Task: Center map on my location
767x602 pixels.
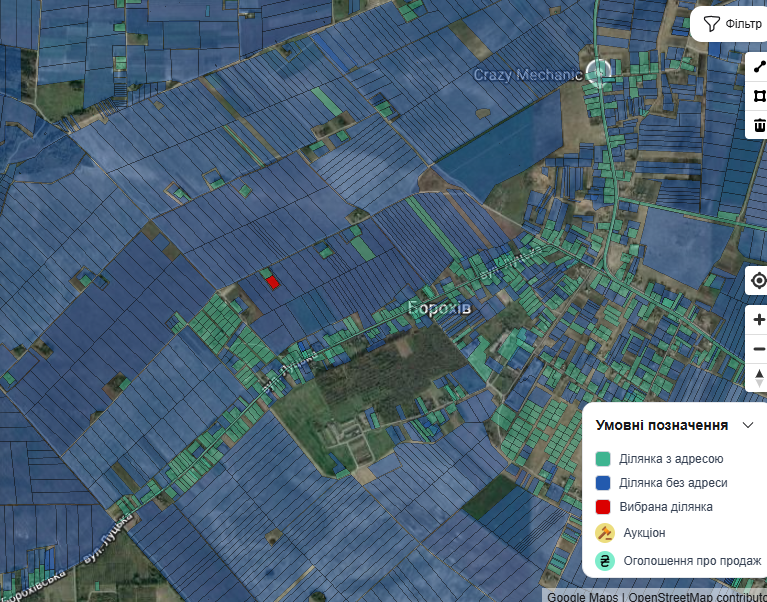Action: [x=758, y=281]
